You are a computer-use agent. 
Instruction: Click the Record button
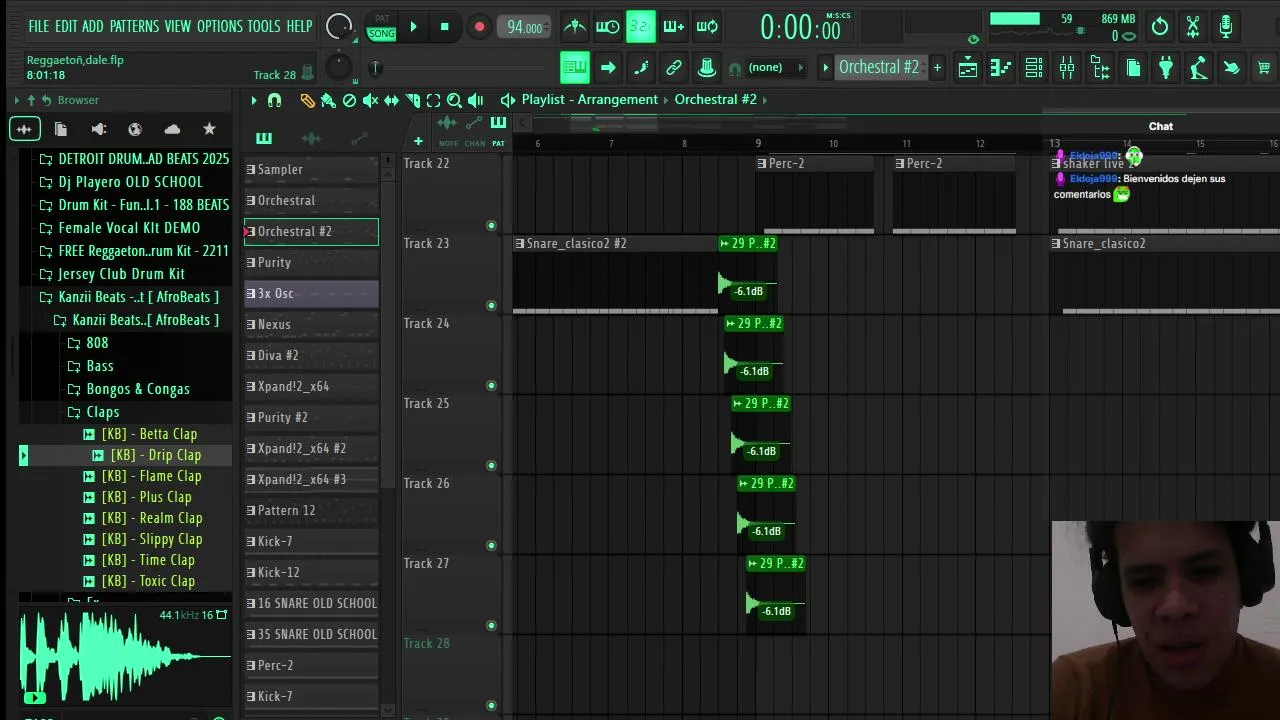point(479,27)
